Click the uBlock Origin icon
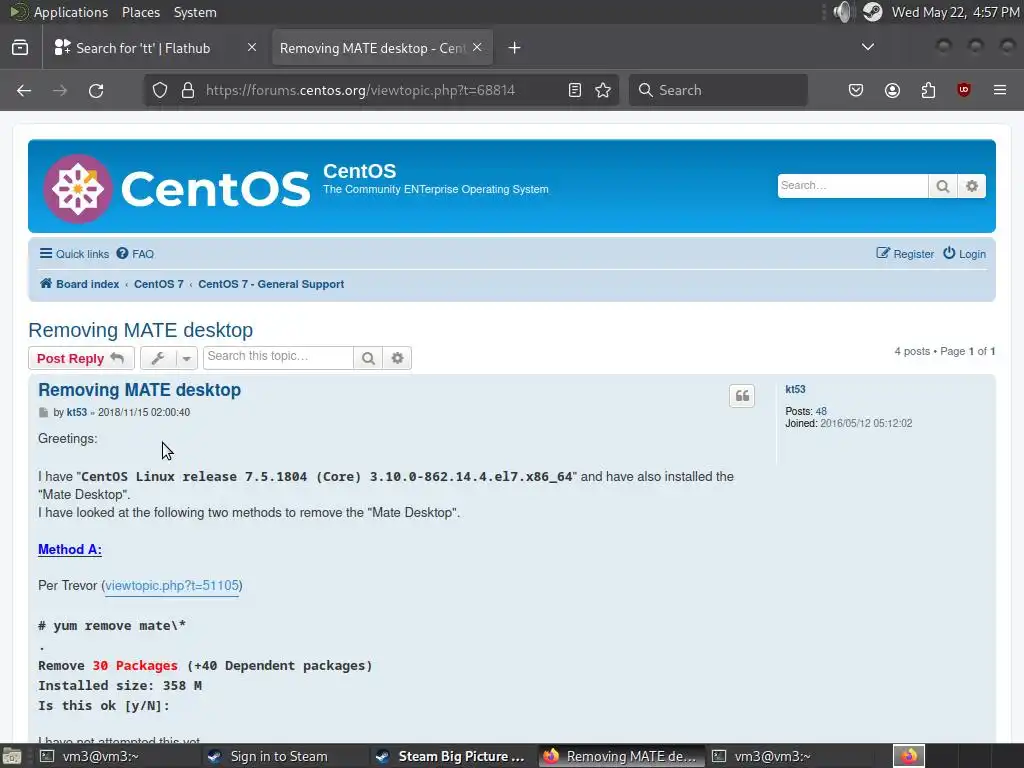 (964, 90)
